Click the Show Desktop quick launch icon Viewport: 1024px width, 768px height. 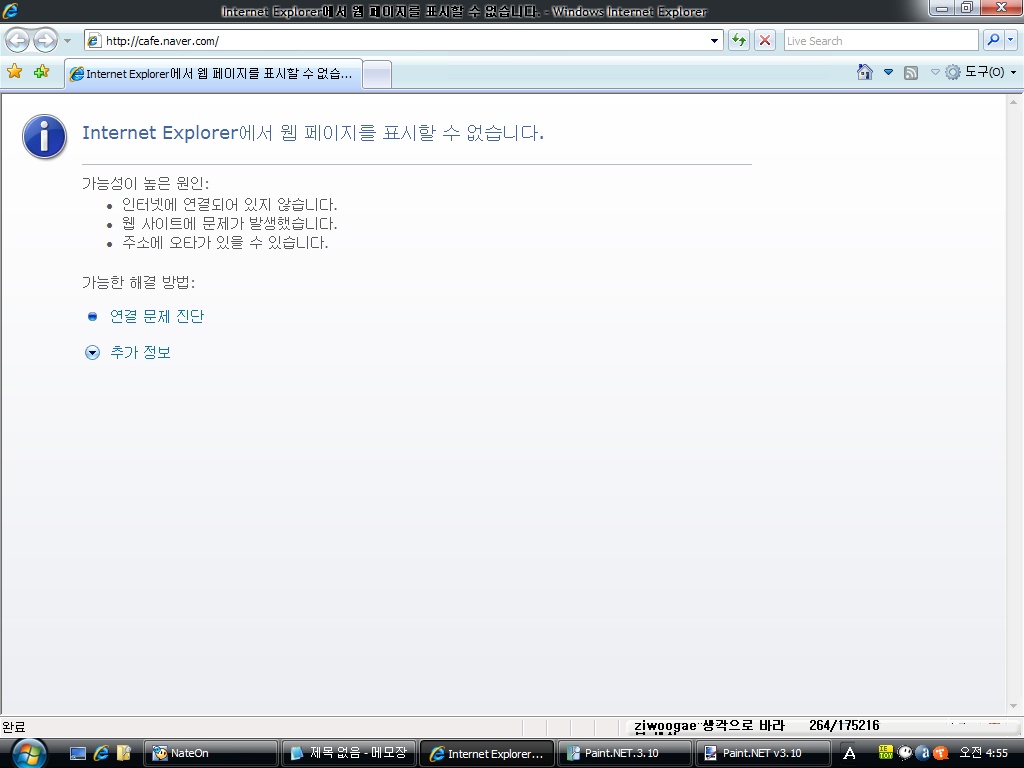point(78,754)
